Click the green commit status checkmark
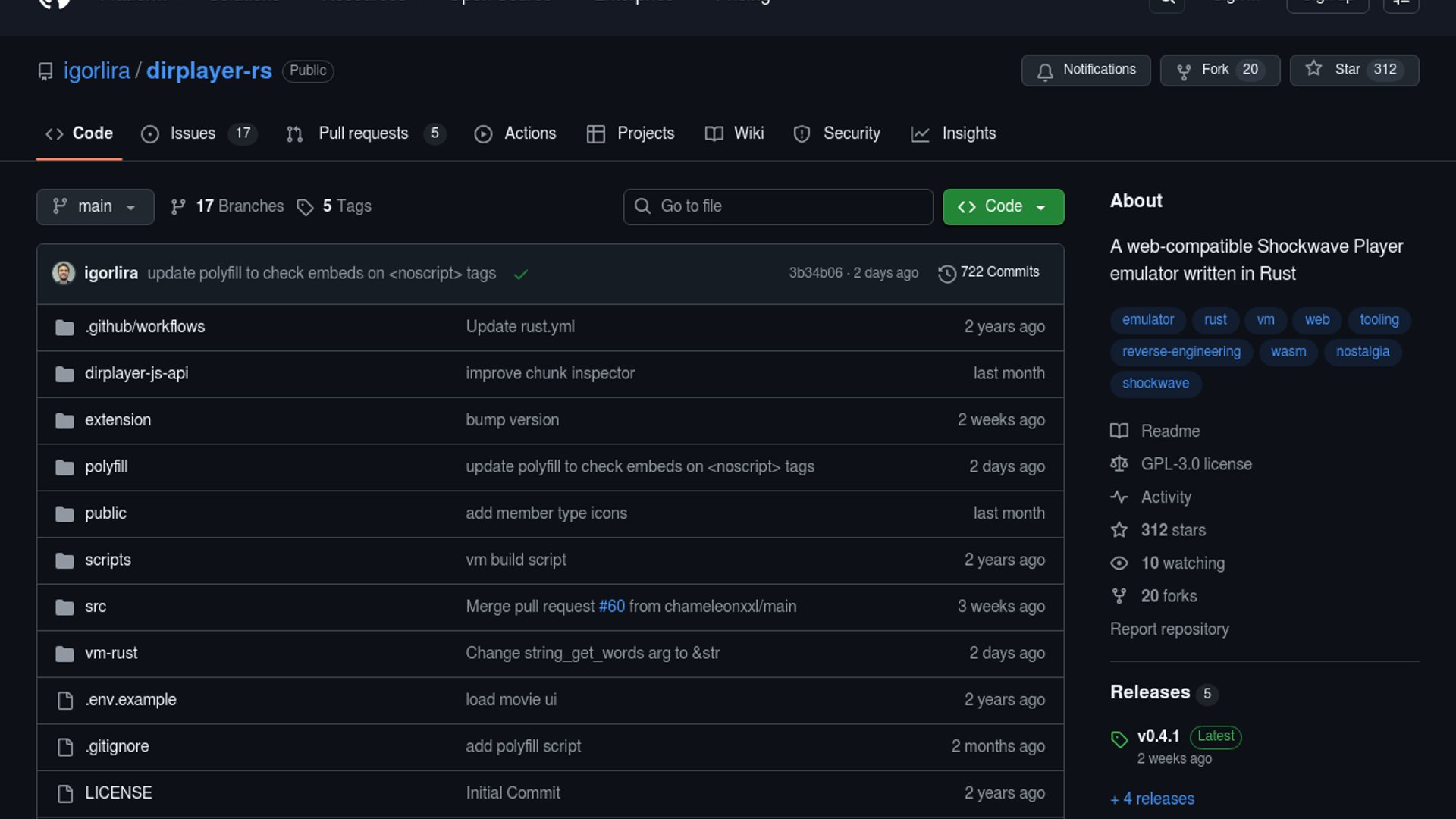This screenshot has width=1456, height=819. 520,274
